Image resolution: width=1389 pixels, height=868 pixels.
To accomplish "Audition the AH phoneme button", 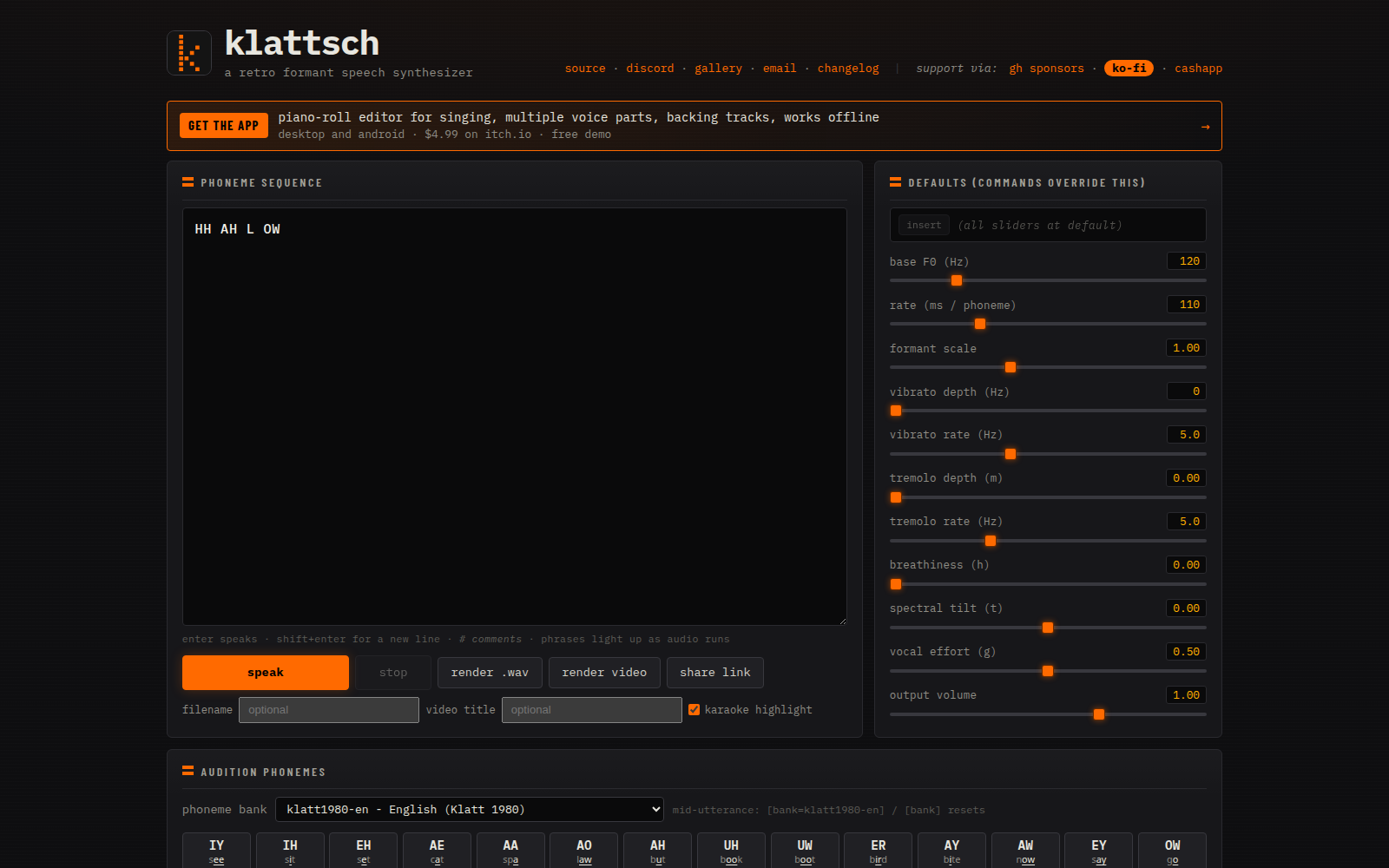I will 658,851.
